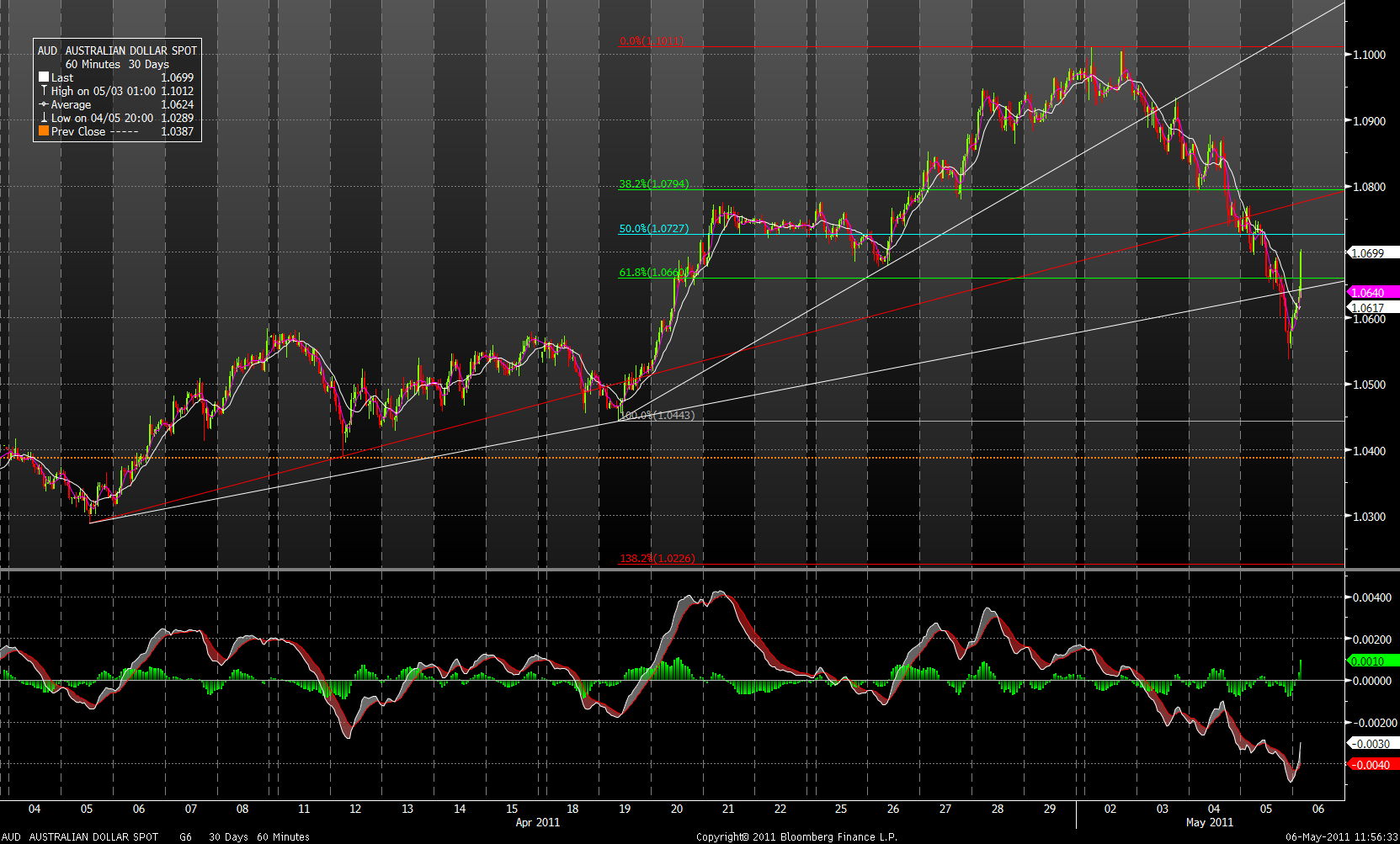Viewport: 1400px width, 844px height.
Task: Click the green 0.0010 indicator value tag
Action: (x=1371, y=661)
